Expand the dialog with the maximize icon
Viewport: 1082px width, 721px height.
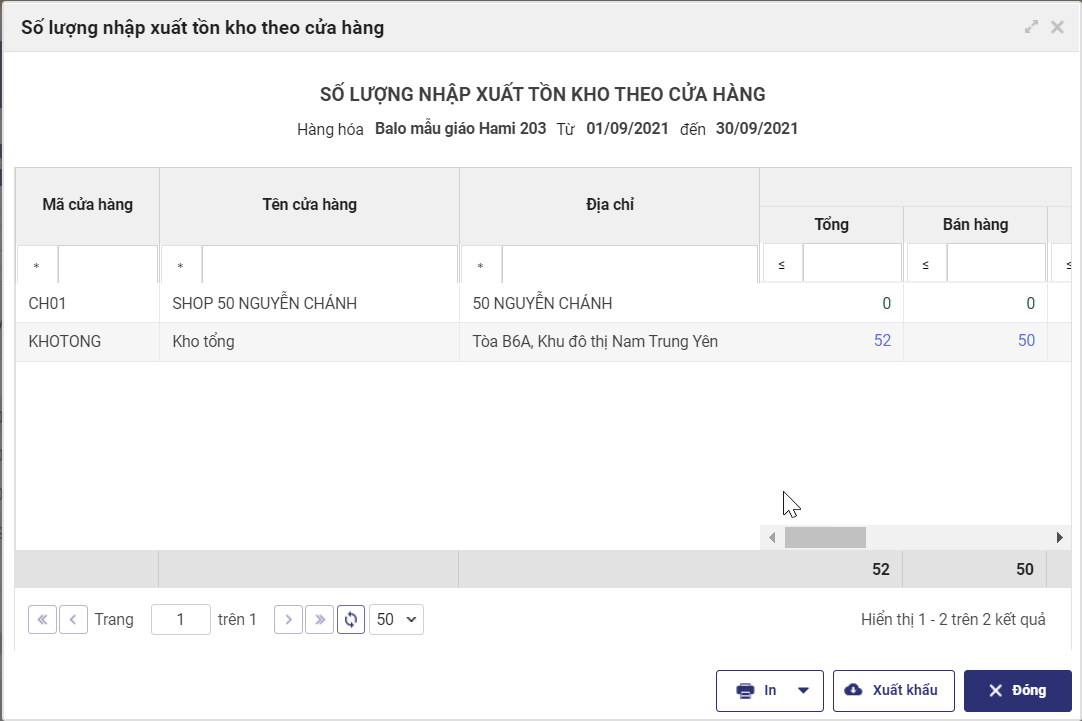coord(1031,27)
